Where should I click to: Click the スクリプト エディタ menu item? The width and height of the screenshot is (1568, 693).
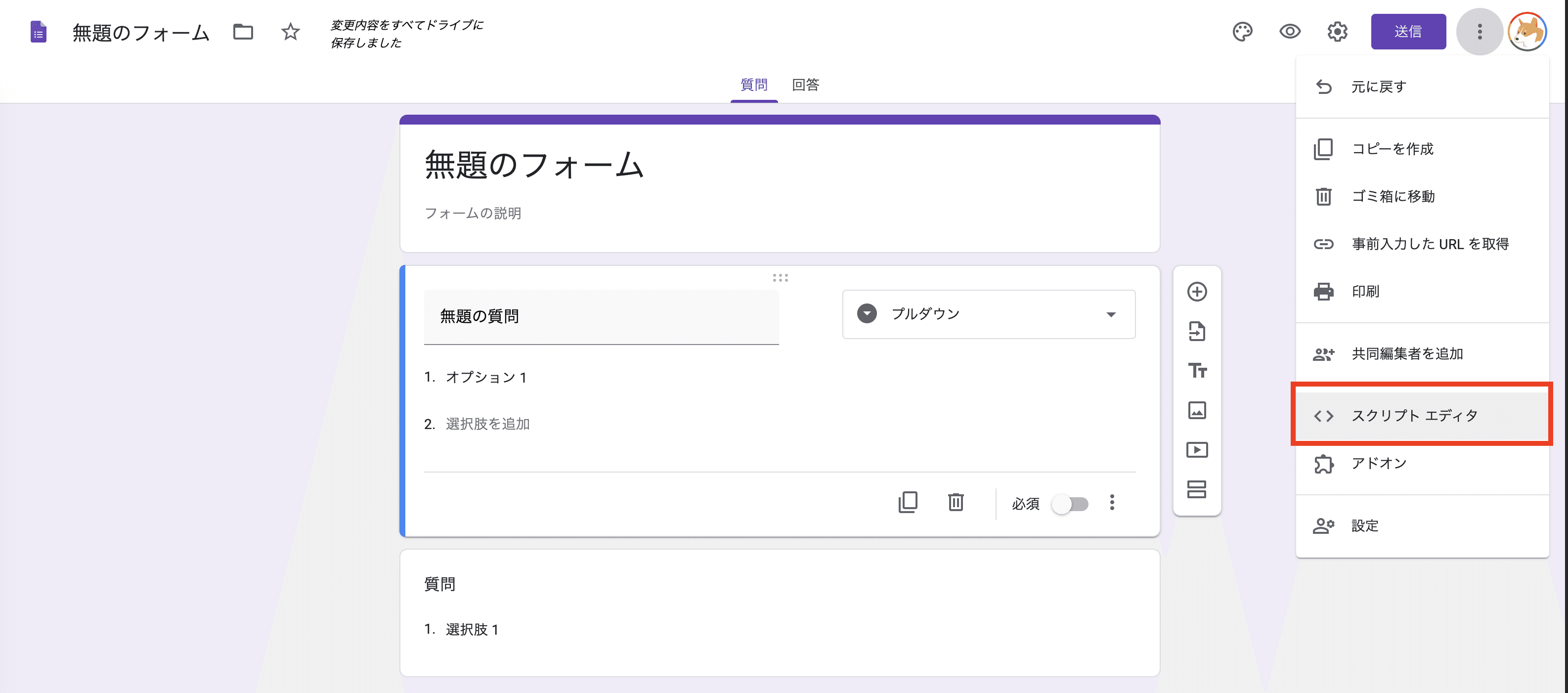1415,414
